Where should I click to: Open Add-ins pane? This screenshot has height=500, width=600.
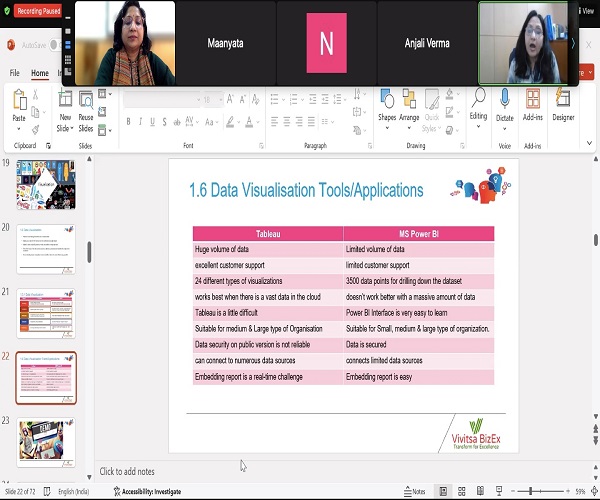533,105
